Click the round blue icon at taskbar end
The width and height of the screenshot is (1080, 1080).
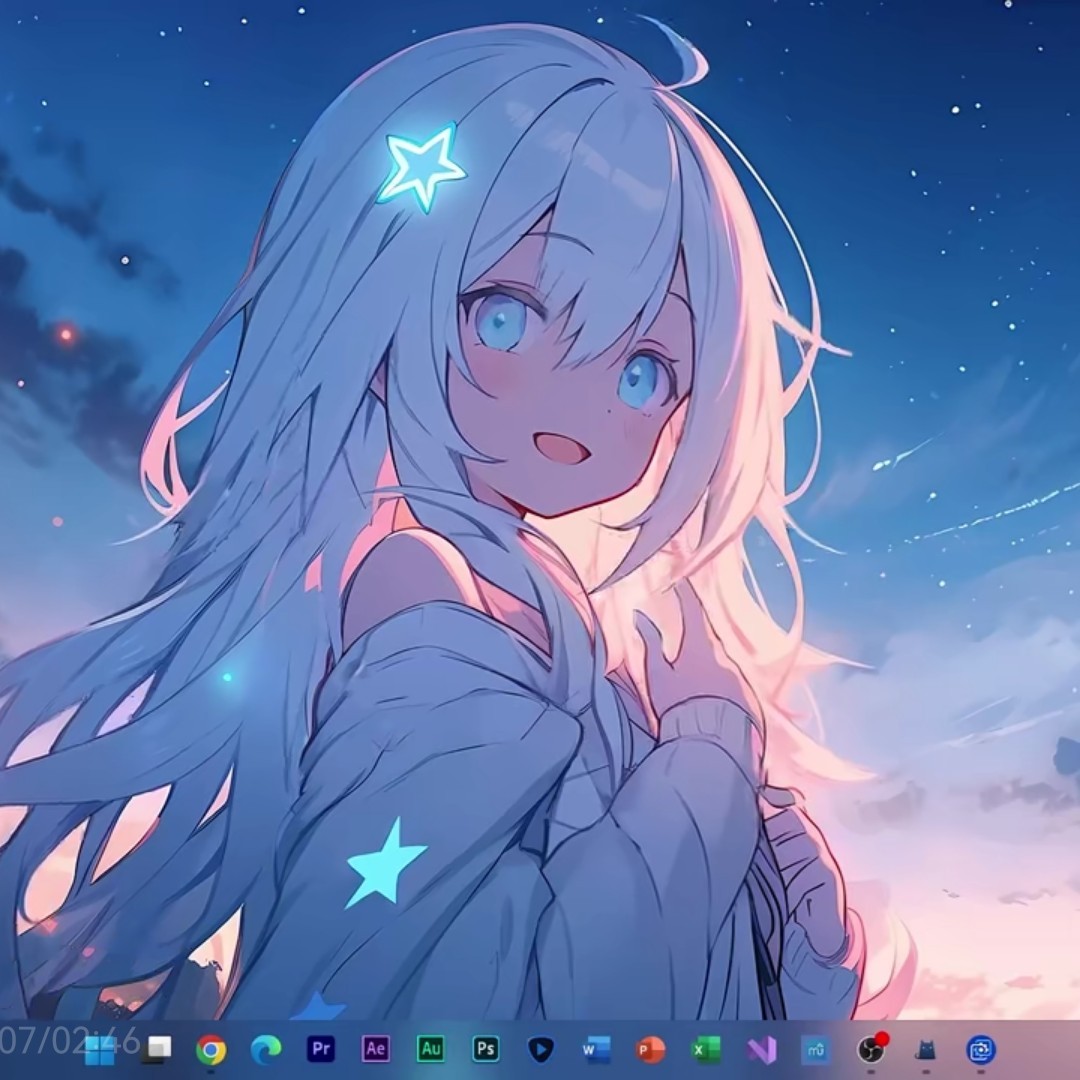point(981,1049)
